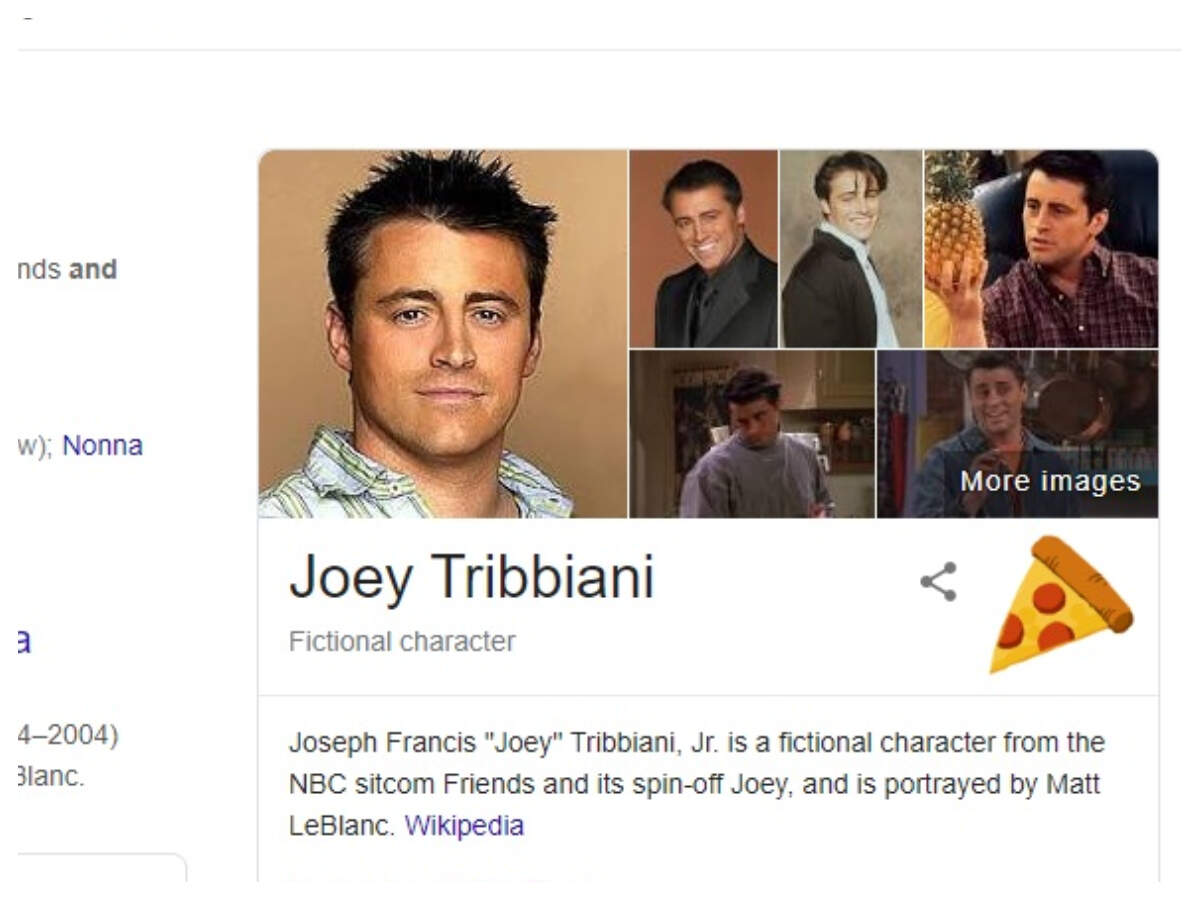This screenshot has height=900, width=1200.
Task: Open thumbnail of Joey in denim jacket
Action: 1018,434
